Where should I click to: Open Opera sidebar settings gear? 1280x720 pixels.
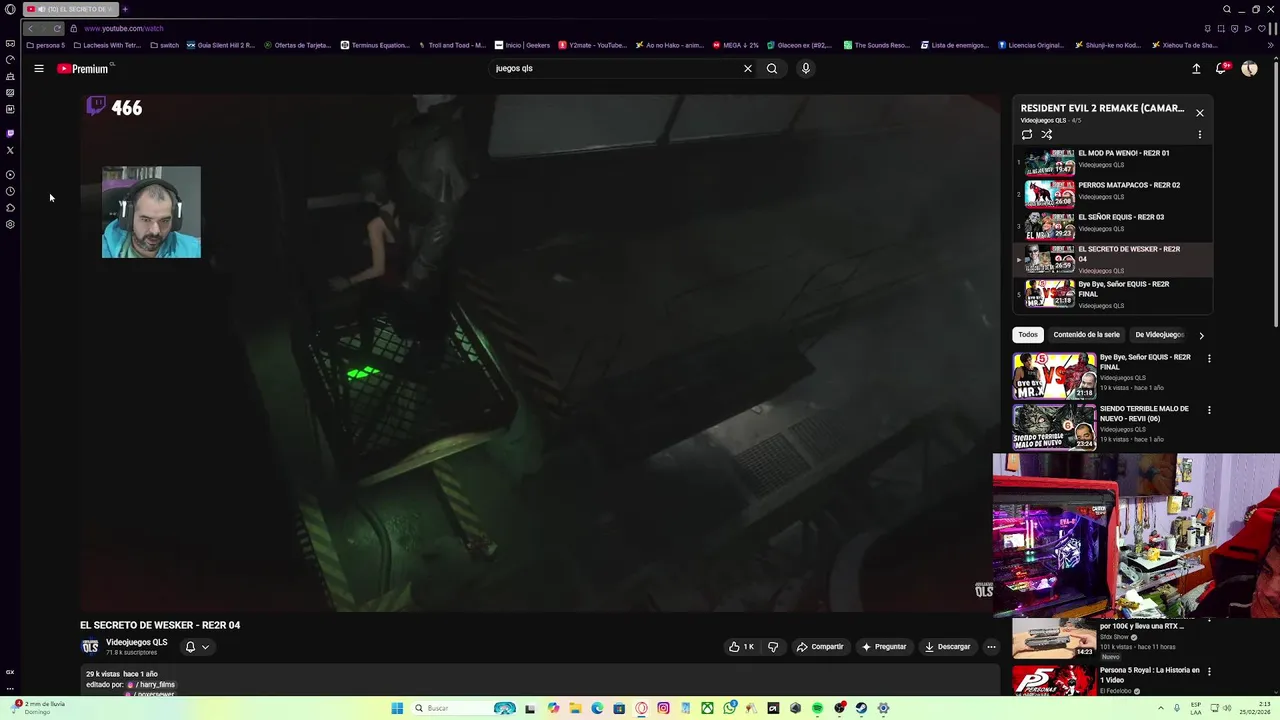pyautogui.click(x=10, y=224)
